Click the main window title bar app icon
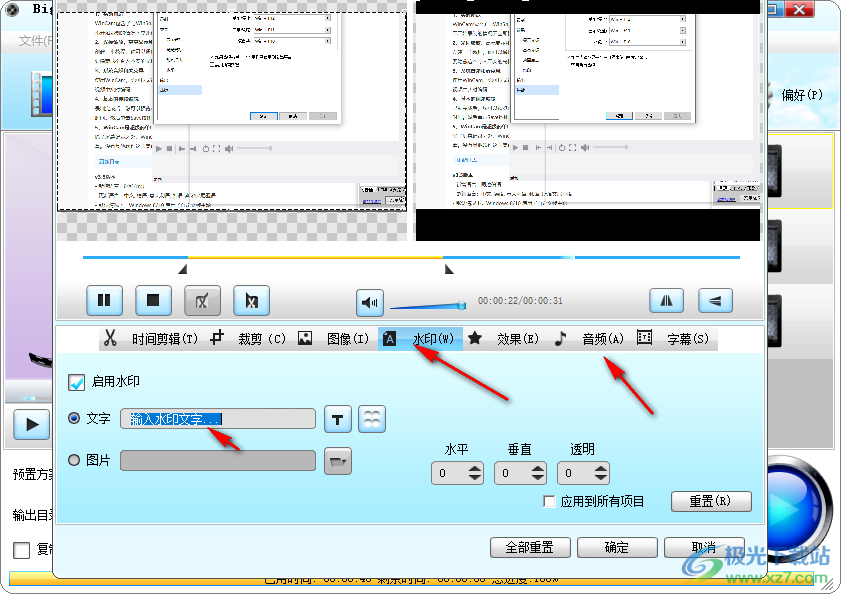 click(x=11, y=9)
